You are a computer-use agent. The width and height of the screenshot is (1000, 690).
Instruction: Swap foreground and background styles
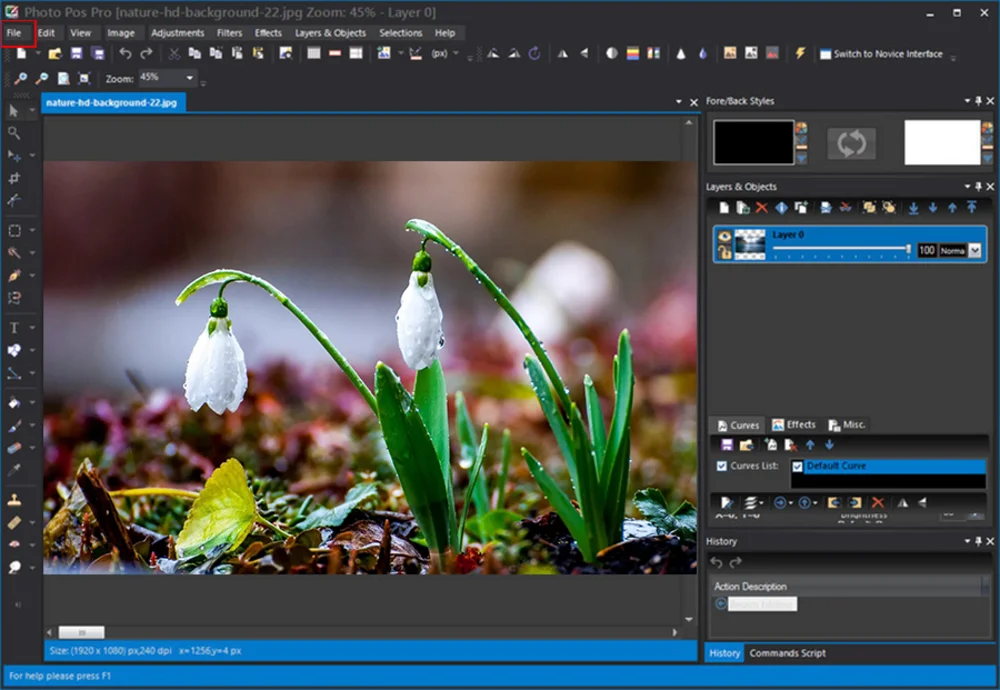point(851,143)
